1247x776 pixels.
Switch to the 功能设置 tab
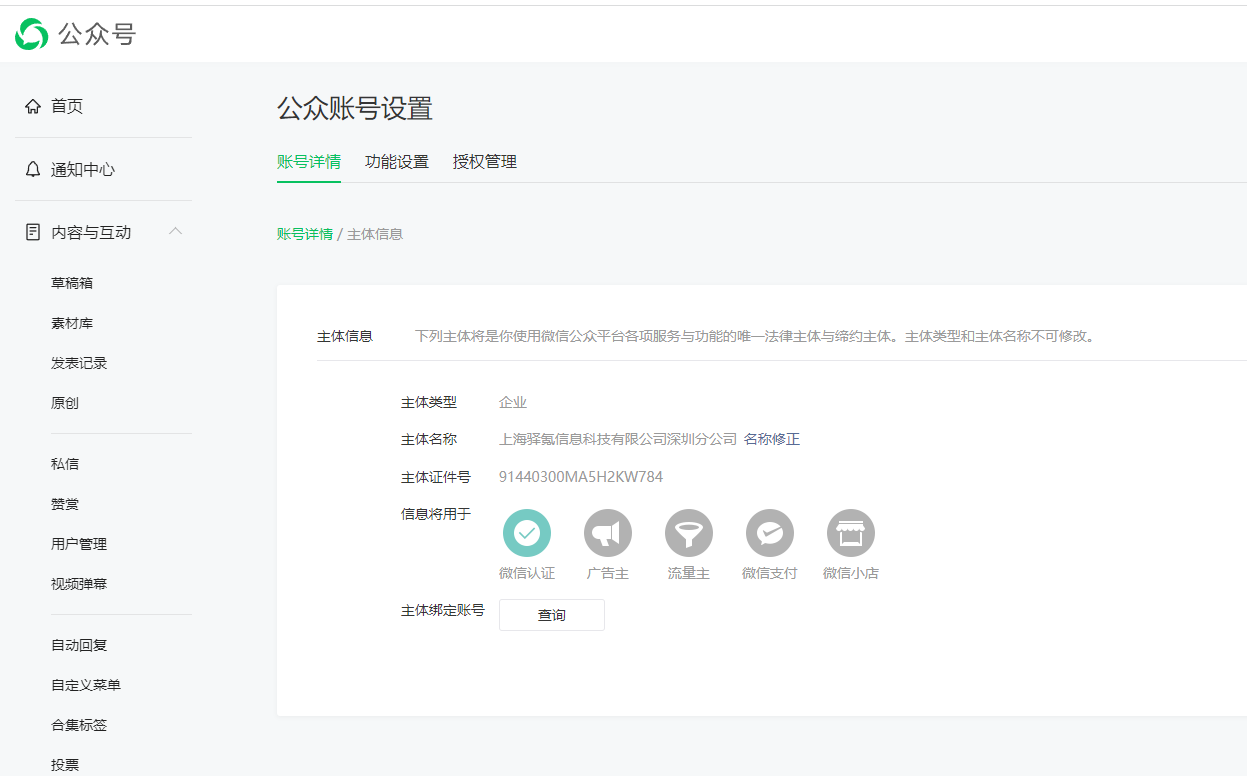coord(397,162)
